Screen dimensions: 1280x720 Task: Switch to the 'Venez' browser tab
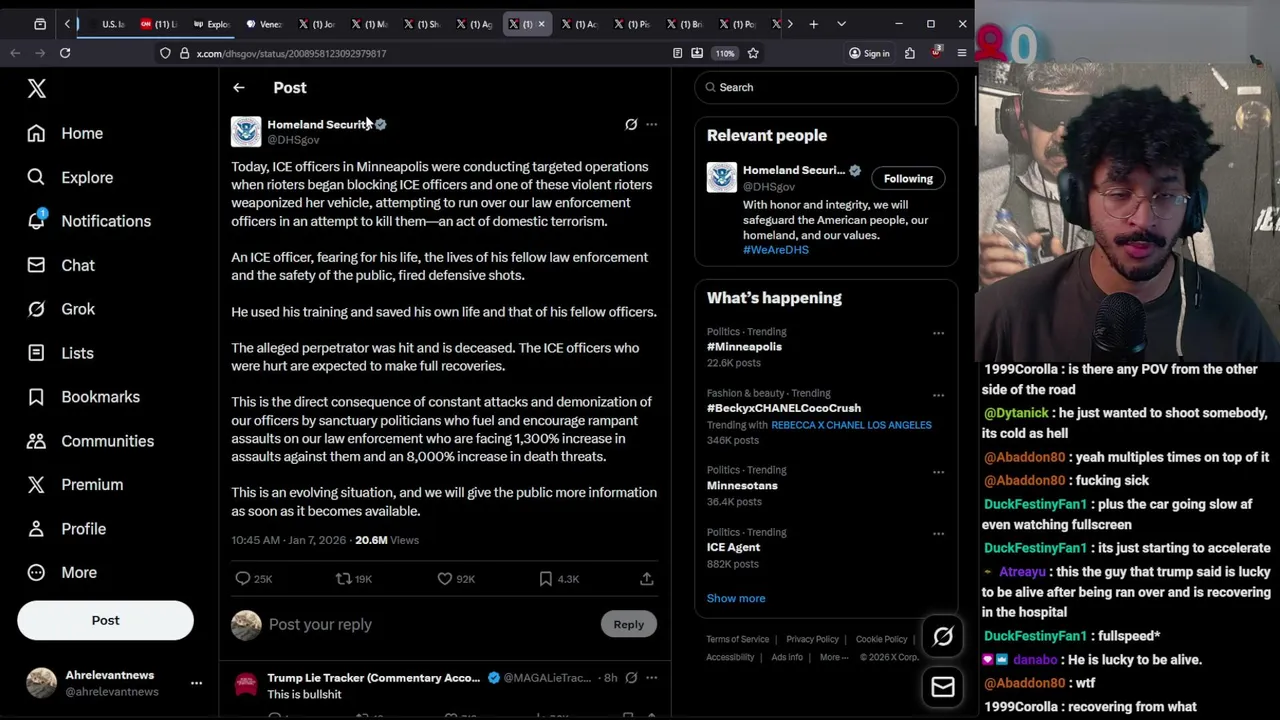tap(265, 24)
